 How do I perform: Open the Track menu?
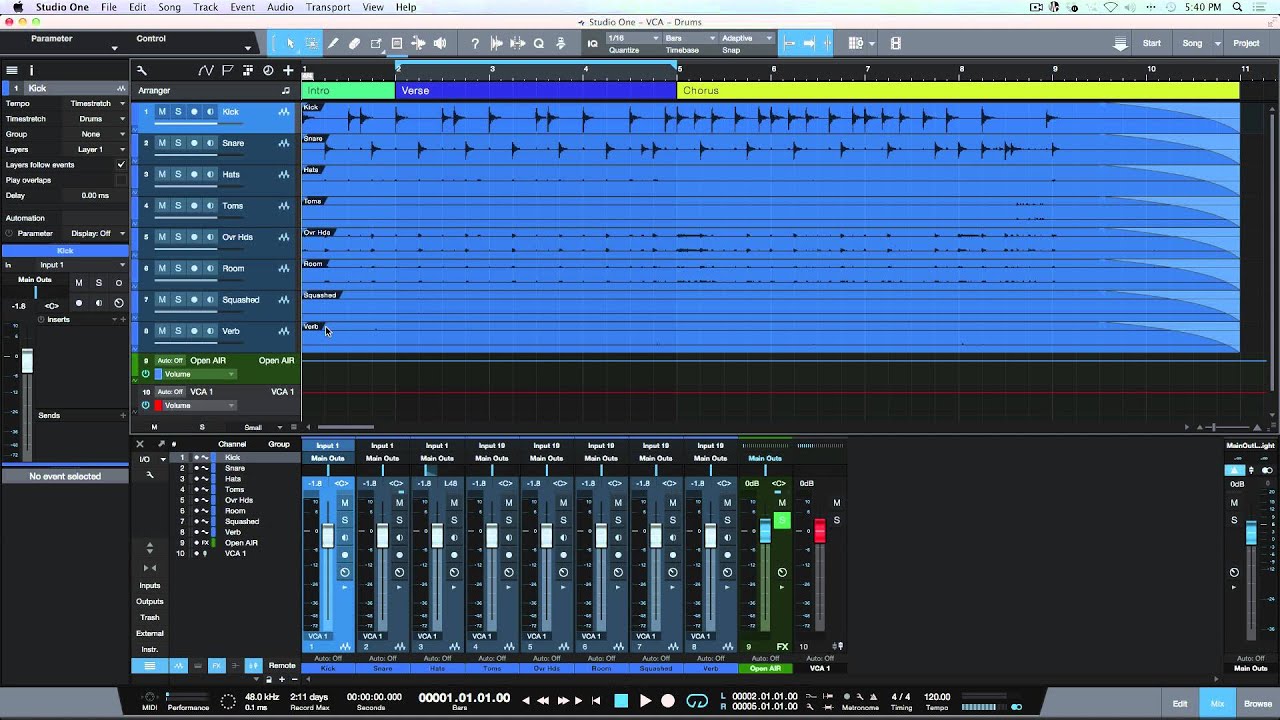[x=205, y=7]
